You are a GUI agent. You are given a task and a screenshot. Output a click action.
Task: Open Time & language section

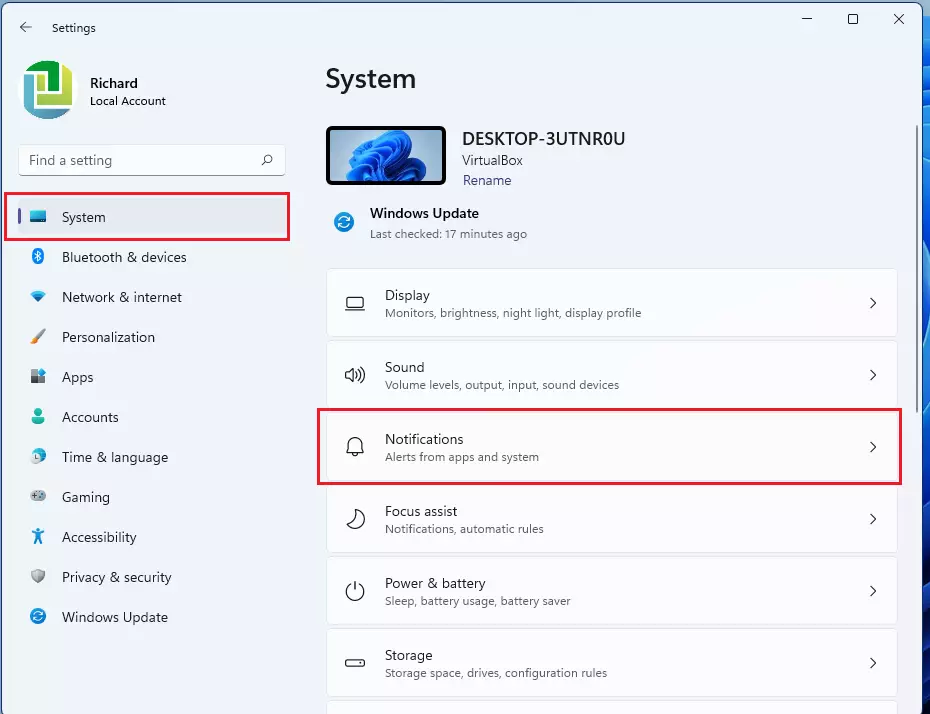click(114, 457)
